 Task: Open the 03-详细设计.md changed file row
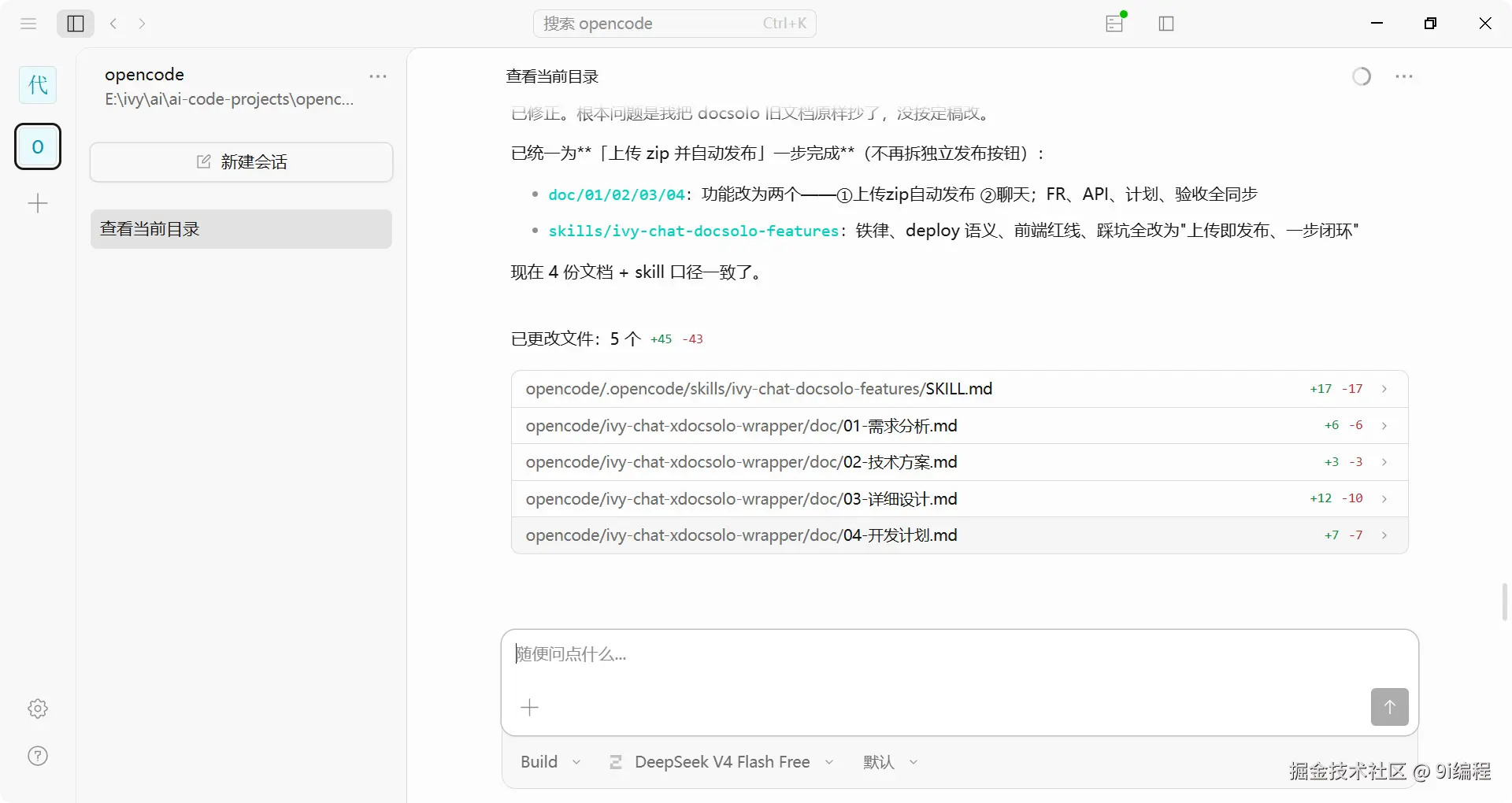tap(959, 499)
